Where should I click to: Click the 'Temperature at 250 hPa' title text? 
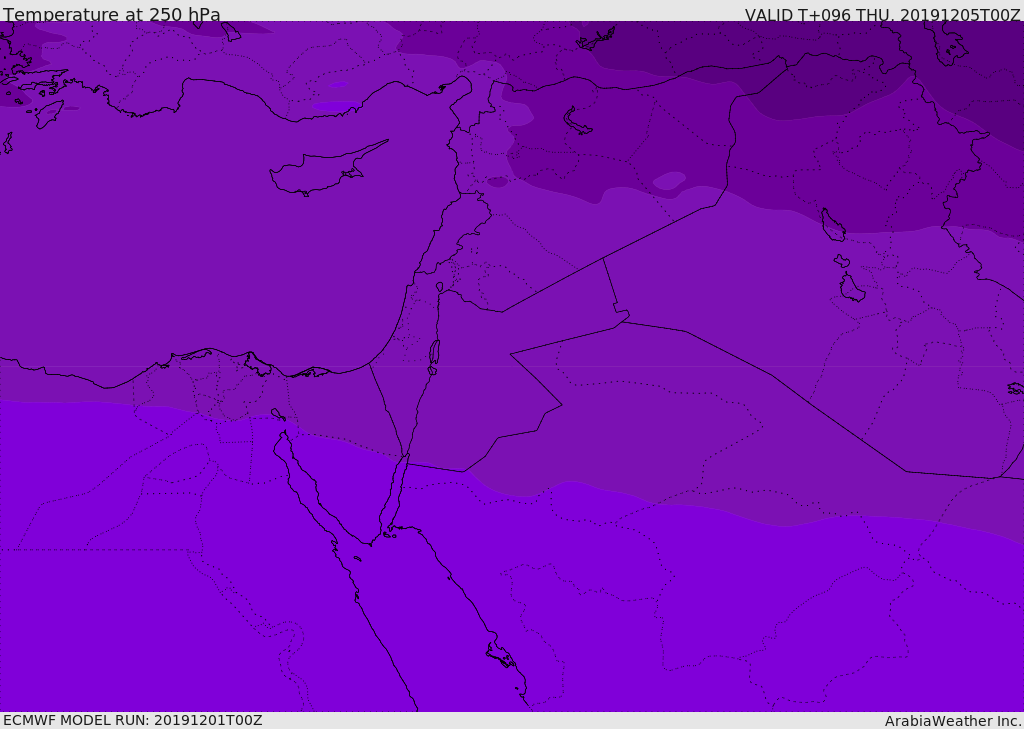coord(112,14)
